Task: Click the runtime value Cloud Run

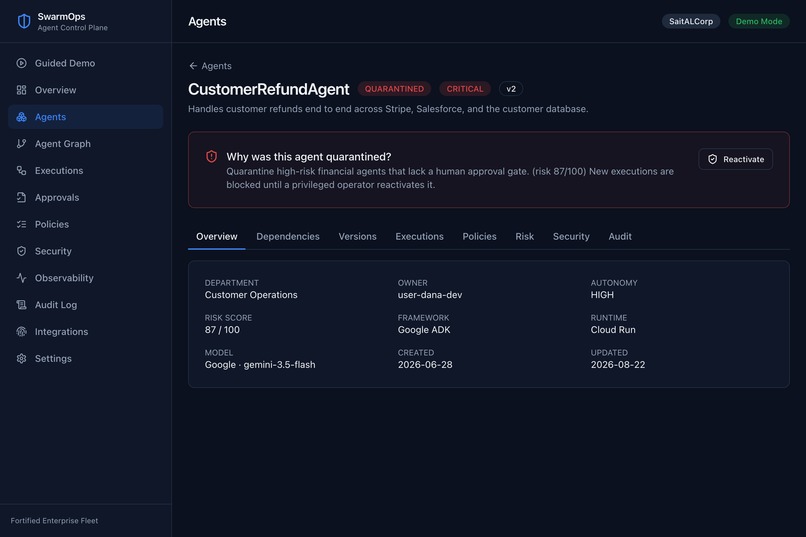Action: pos(613,330)
